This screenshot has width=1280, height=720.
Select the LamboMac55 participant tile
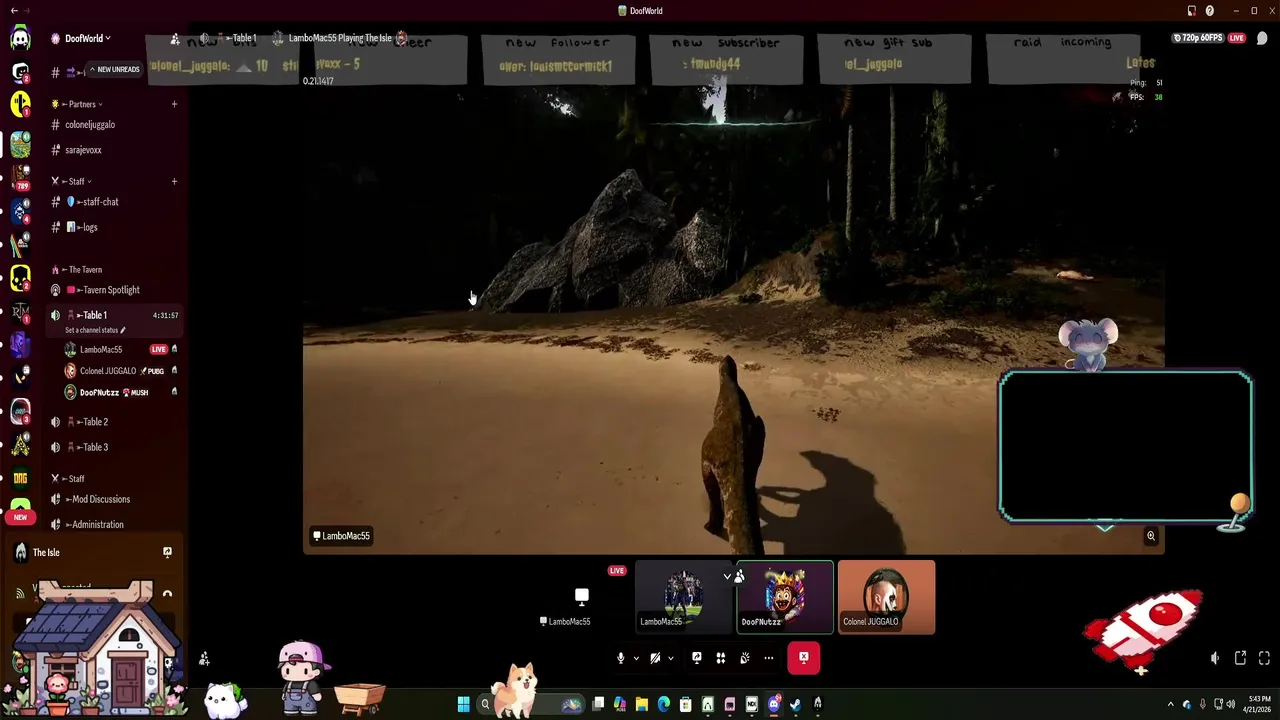684,597
